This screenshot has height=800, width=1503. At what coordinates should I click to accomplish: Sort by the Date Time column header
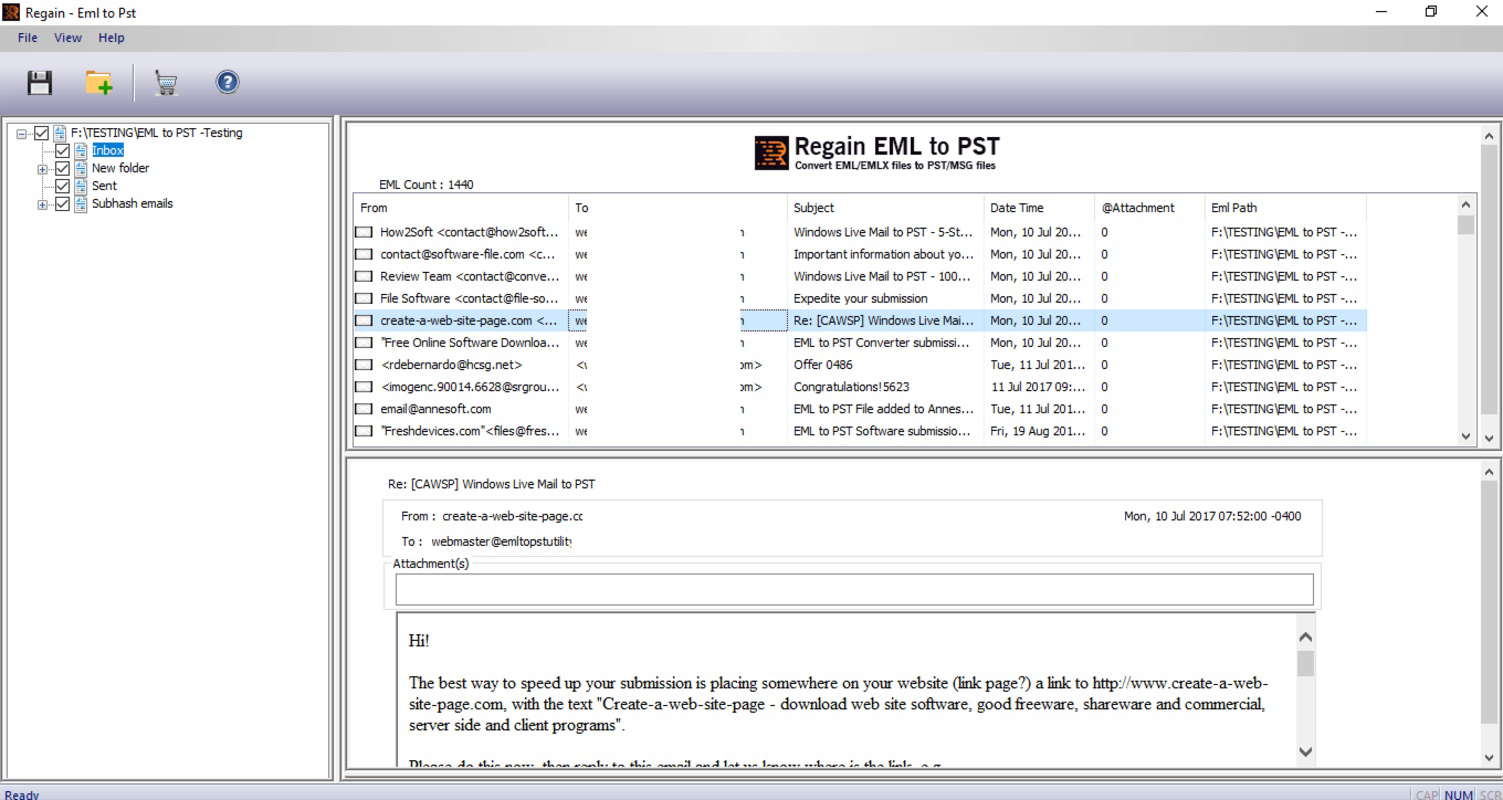tap(1039, 208)
